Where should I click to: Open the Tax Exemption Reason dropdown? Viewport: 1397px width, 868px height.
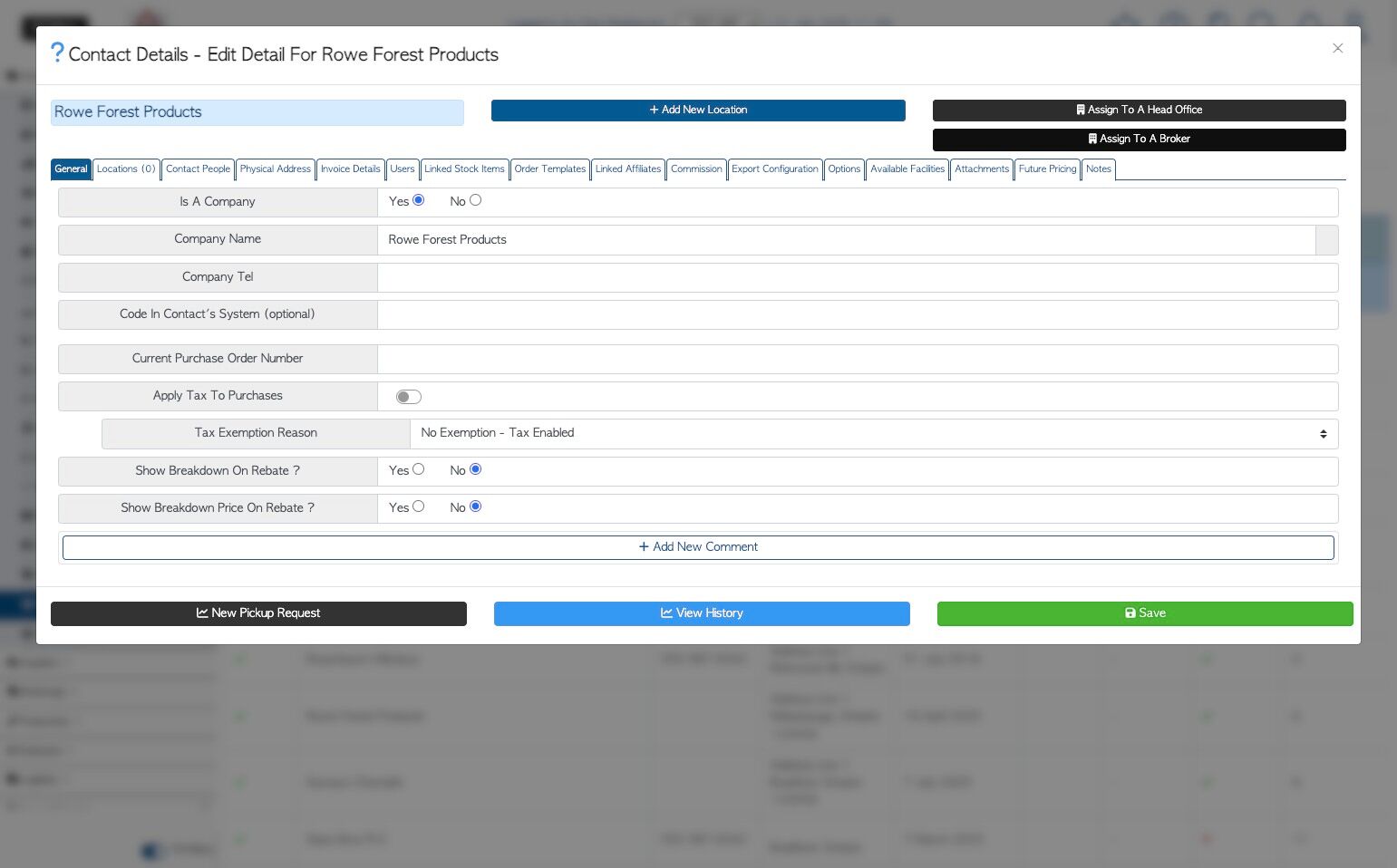point(874,433)
